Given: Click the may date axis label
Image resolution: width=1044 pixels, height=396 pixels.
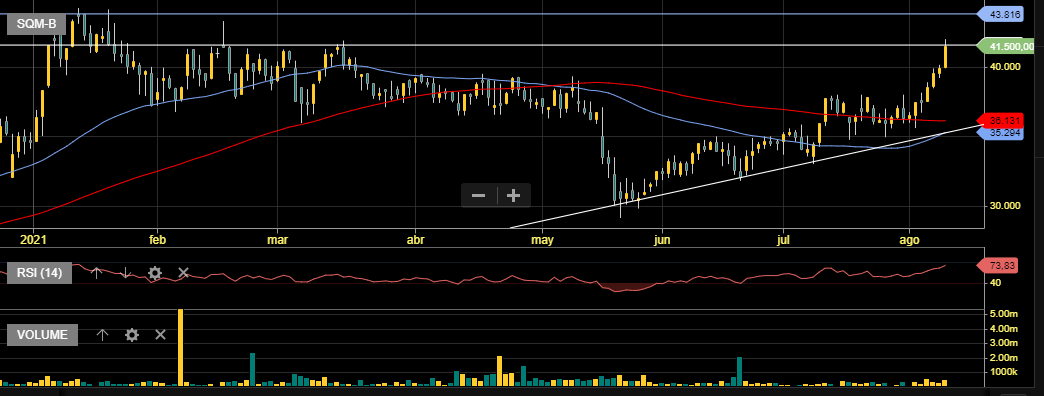Looking at the screenshot, I should [x=543, y=240].
